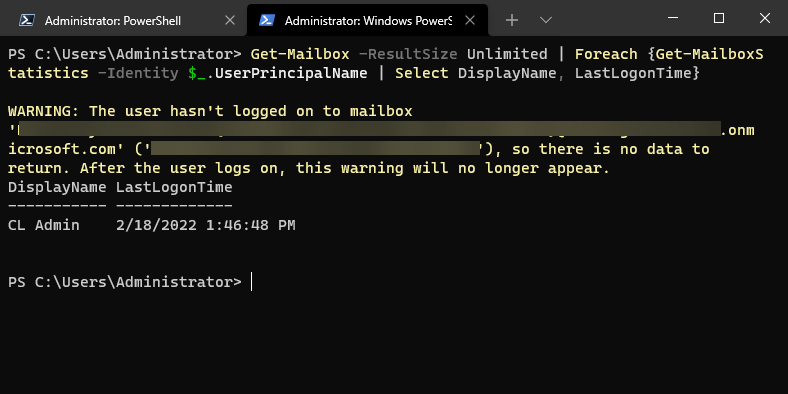Click the DisplayName column header

(x=57, y=187)
